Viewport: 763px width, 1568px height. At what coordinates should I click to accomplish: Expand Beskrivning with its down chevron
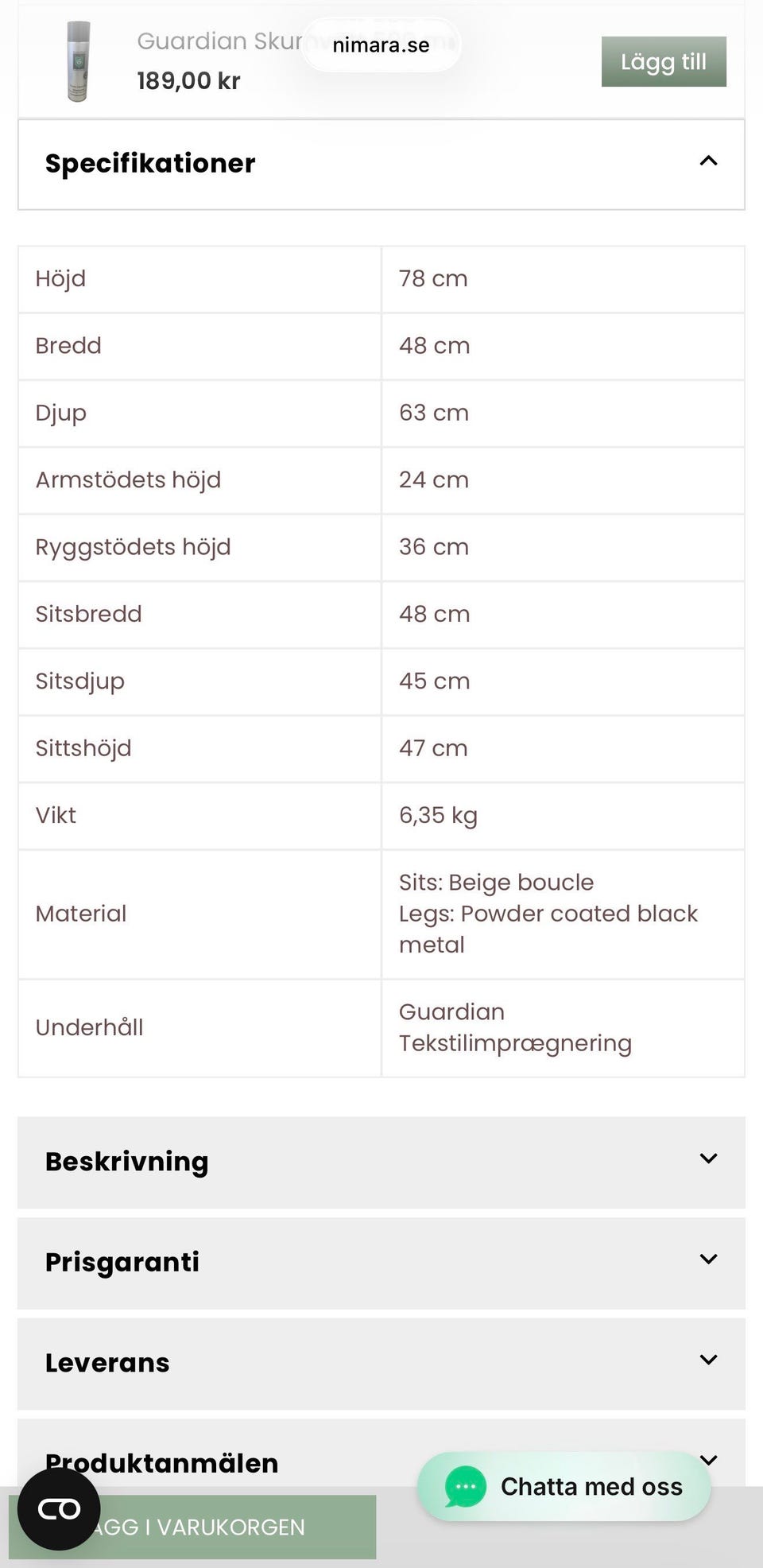(708, 1159)
